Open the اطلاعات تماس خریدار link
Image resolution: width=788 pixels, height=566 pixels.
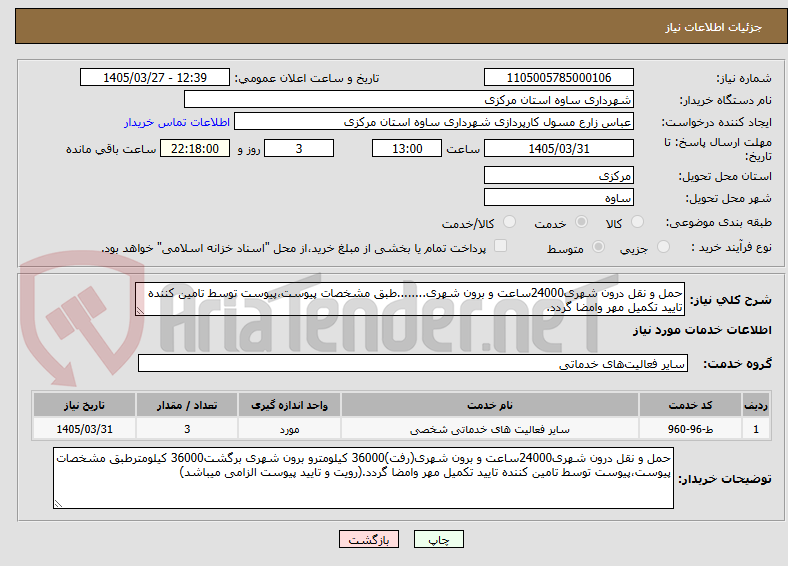click(x=177, y=122)
